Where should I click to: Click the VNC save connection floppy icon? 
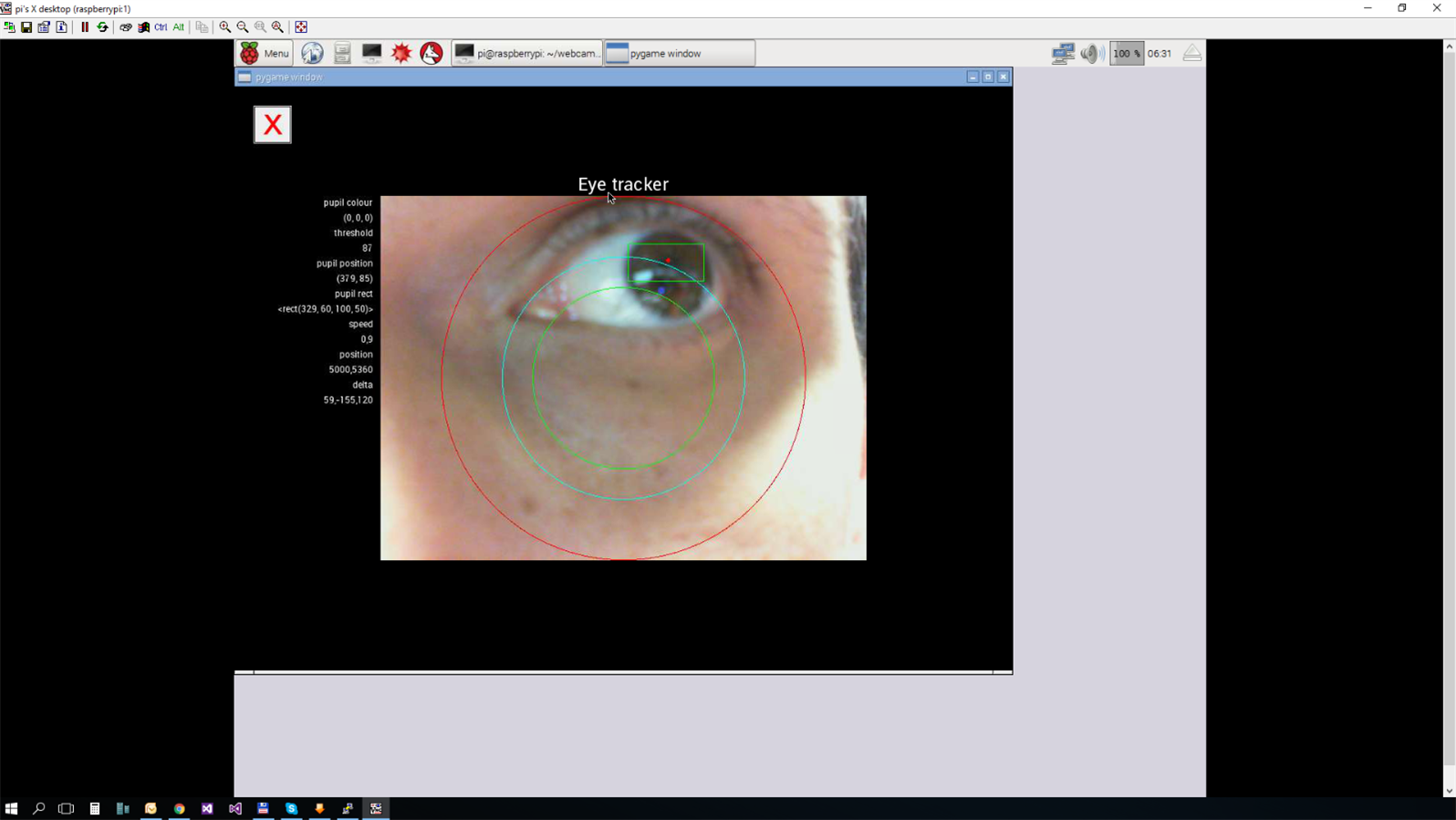[26, 27]
